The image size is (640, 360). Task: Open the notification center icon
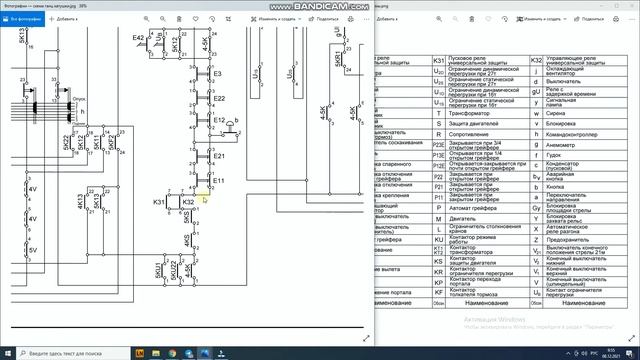tap(630, 353)
